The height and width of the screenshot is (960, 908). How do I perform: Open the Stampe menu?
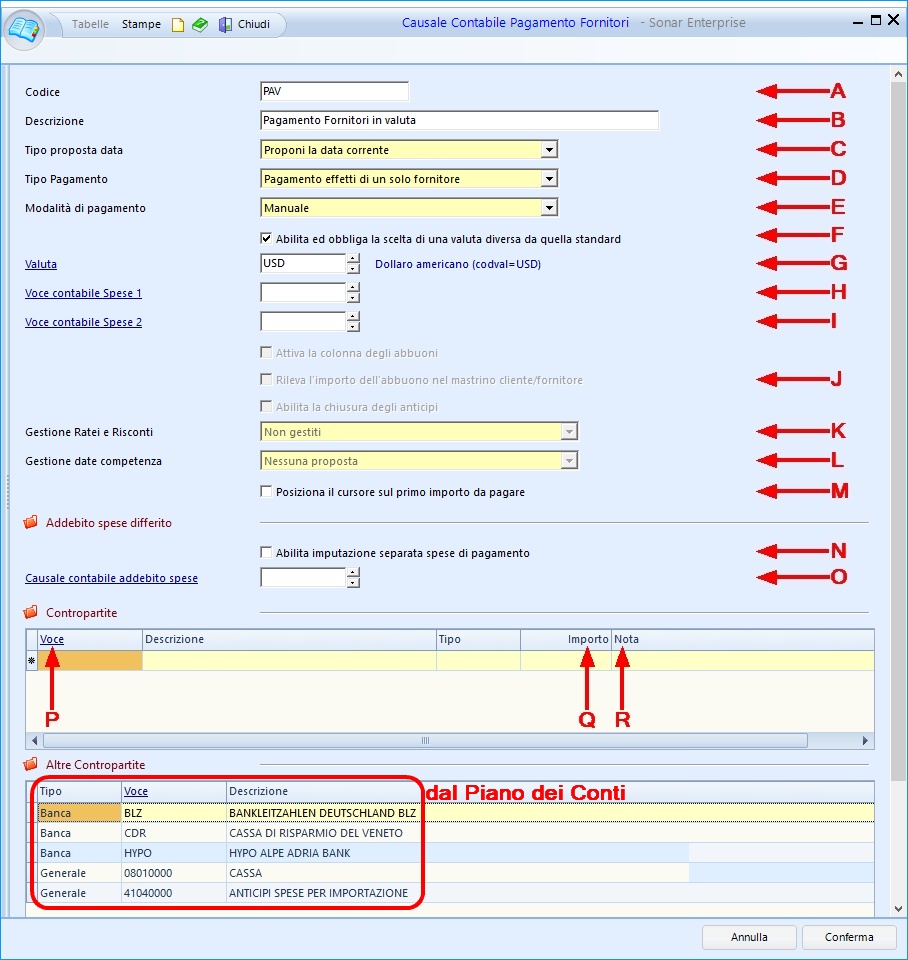[x=141, y=24]
